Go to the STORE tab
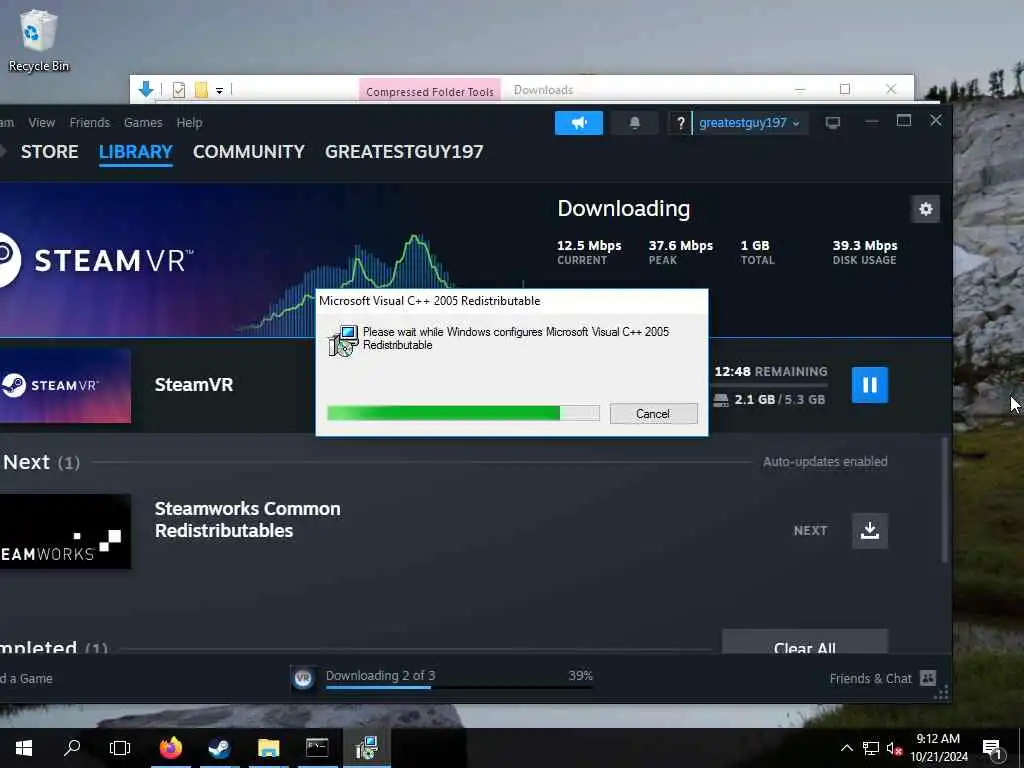Screen dimensions: 1024x768 [x=50, y=152]
